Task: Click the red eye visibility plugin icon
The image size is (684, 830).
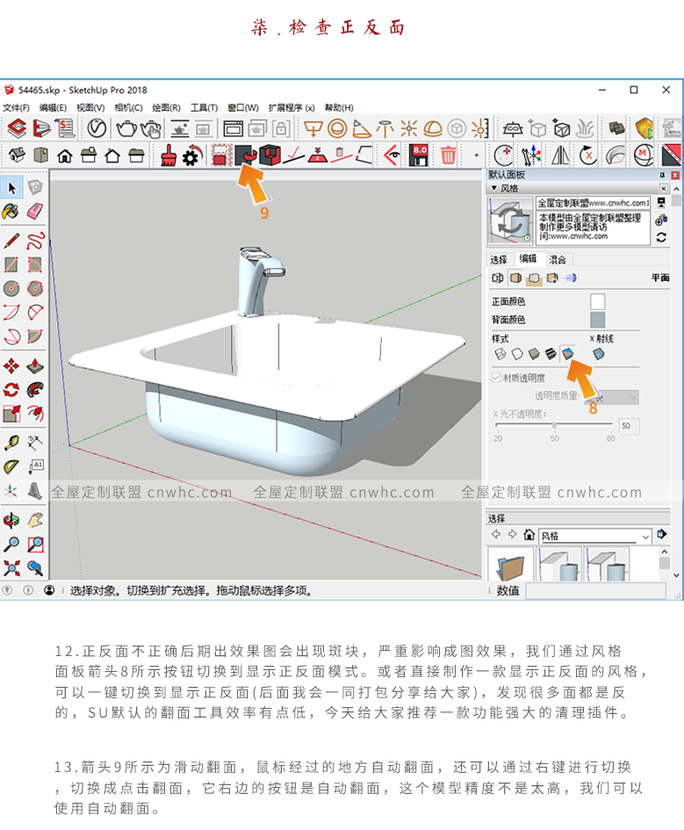Action: 392,156
